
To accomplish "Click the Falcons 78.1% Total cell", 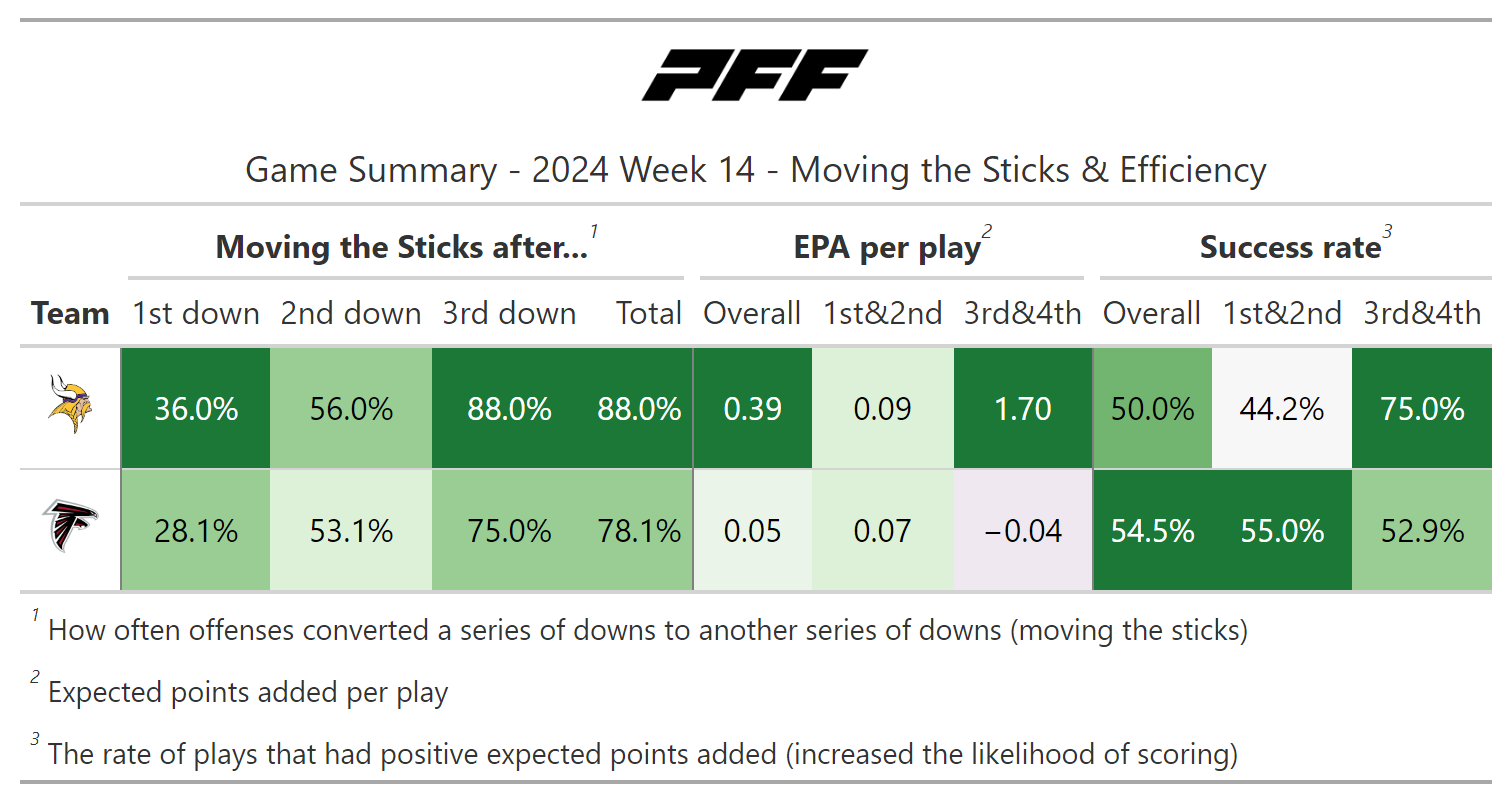I will (x=639, y=530).
